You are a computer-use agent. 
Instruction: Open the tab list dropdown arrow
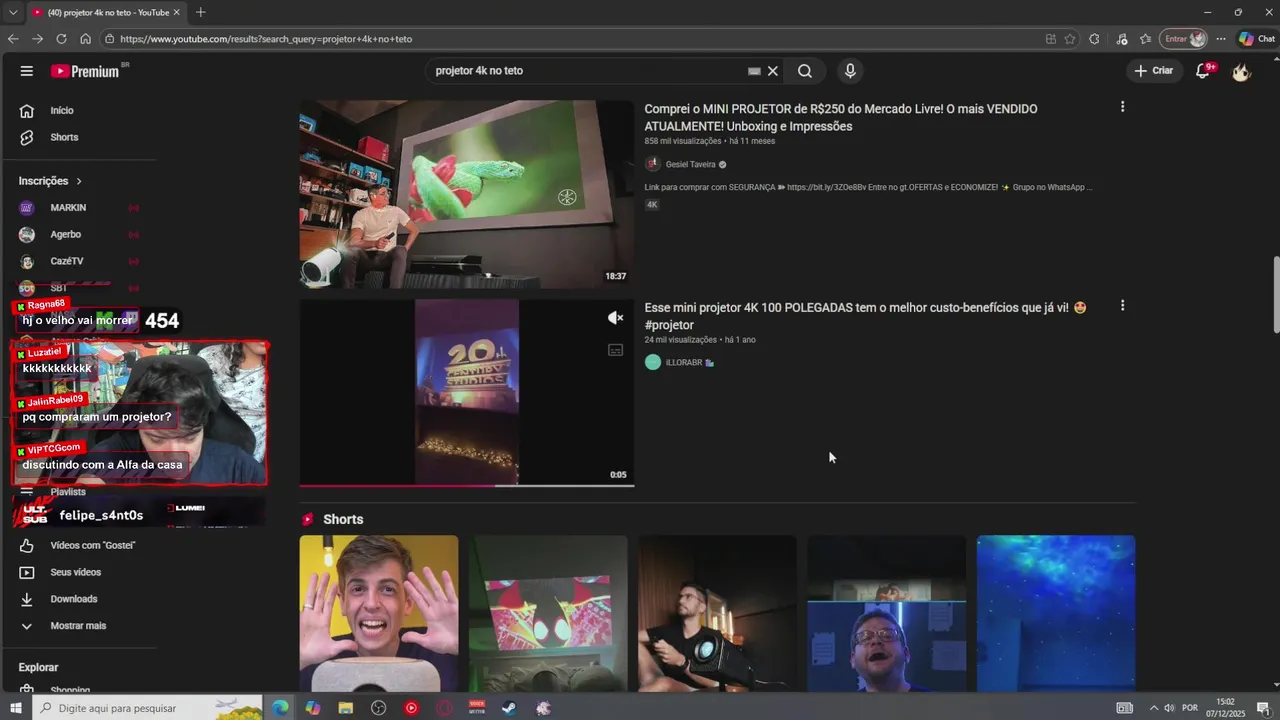(13, 12)
